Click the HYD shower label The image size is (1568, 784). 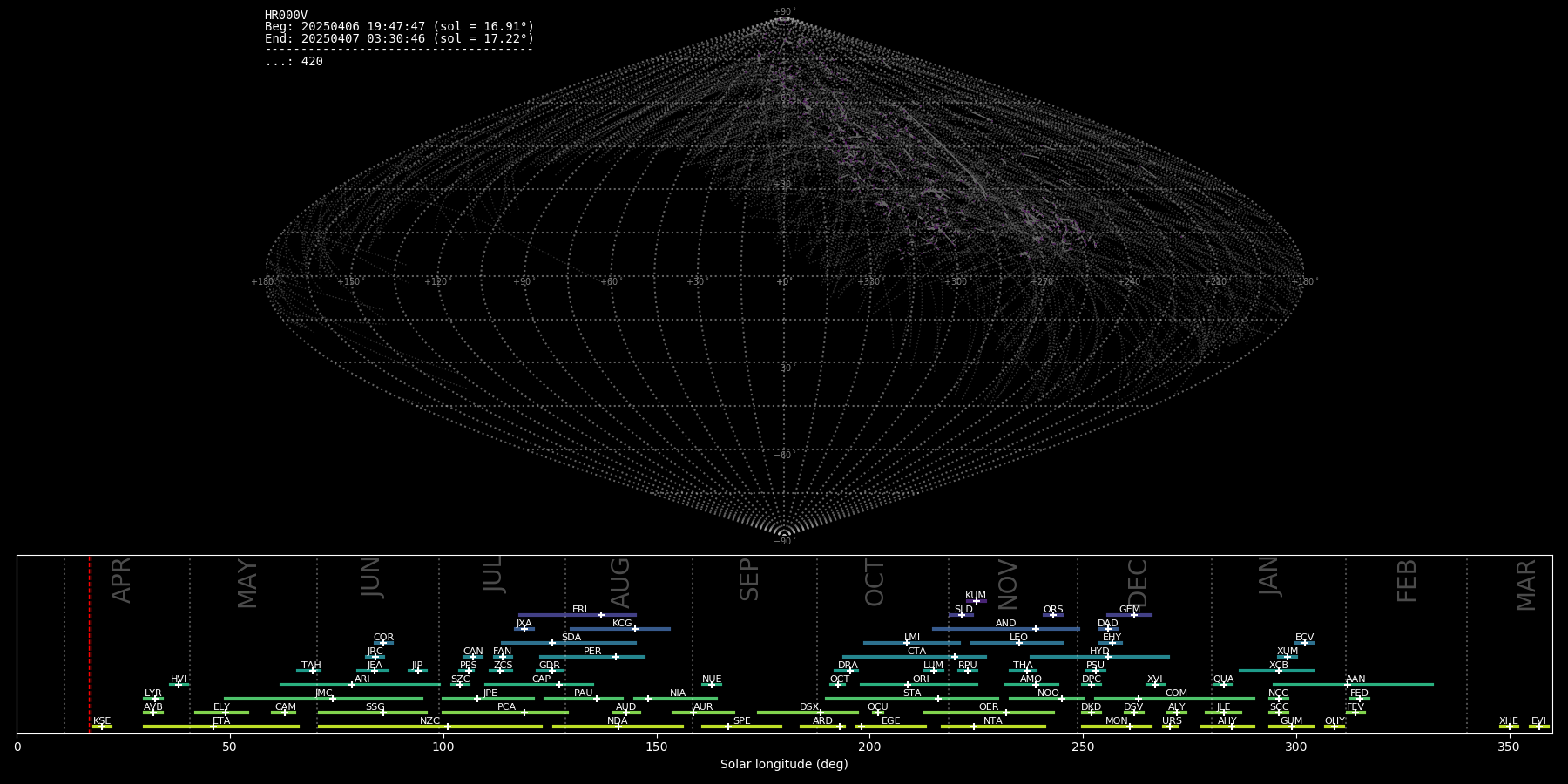(x=1099, y=652)
